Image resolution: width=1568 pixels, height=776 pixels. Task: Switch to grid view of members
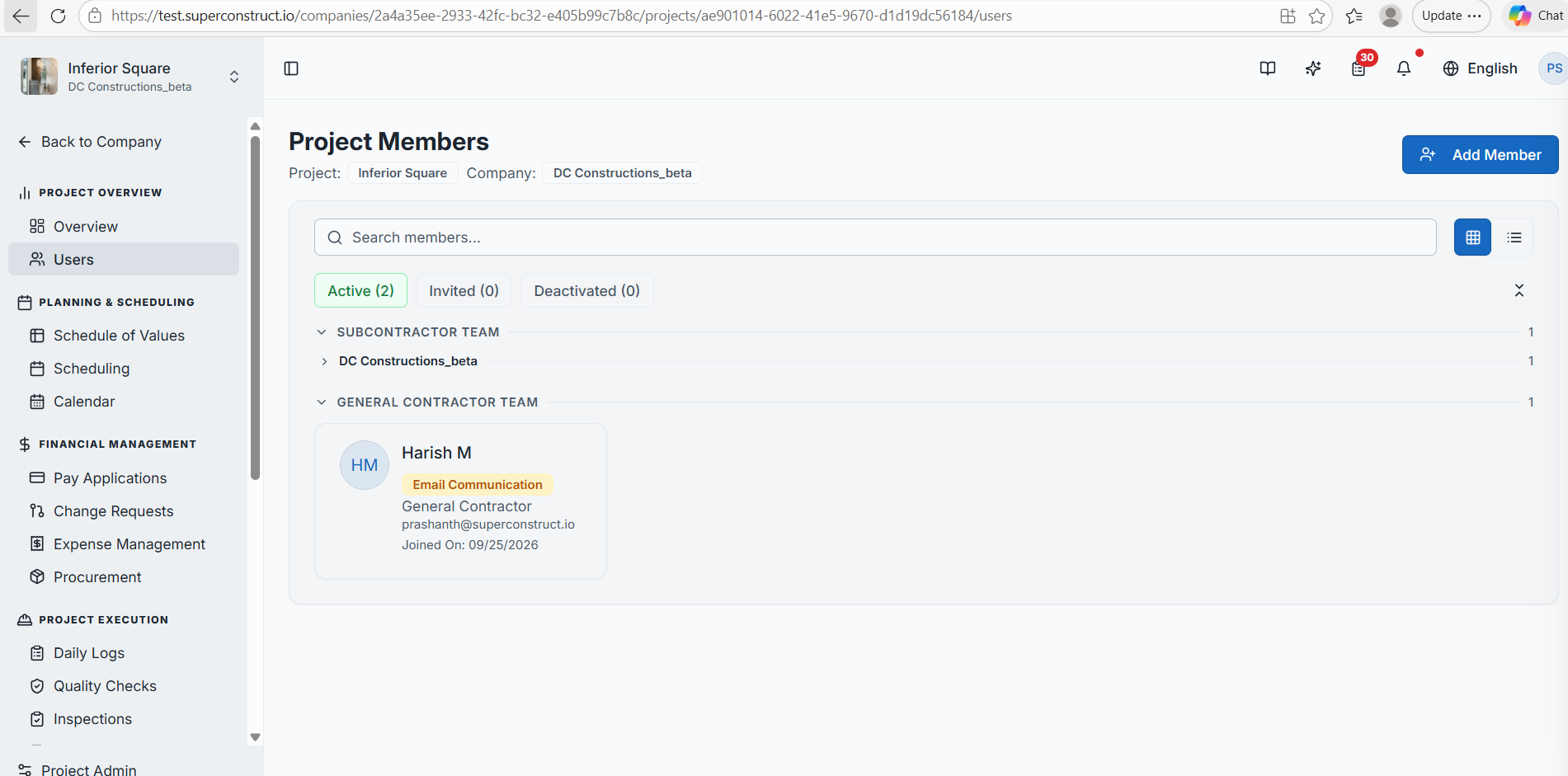click(x=1472, y=238)
